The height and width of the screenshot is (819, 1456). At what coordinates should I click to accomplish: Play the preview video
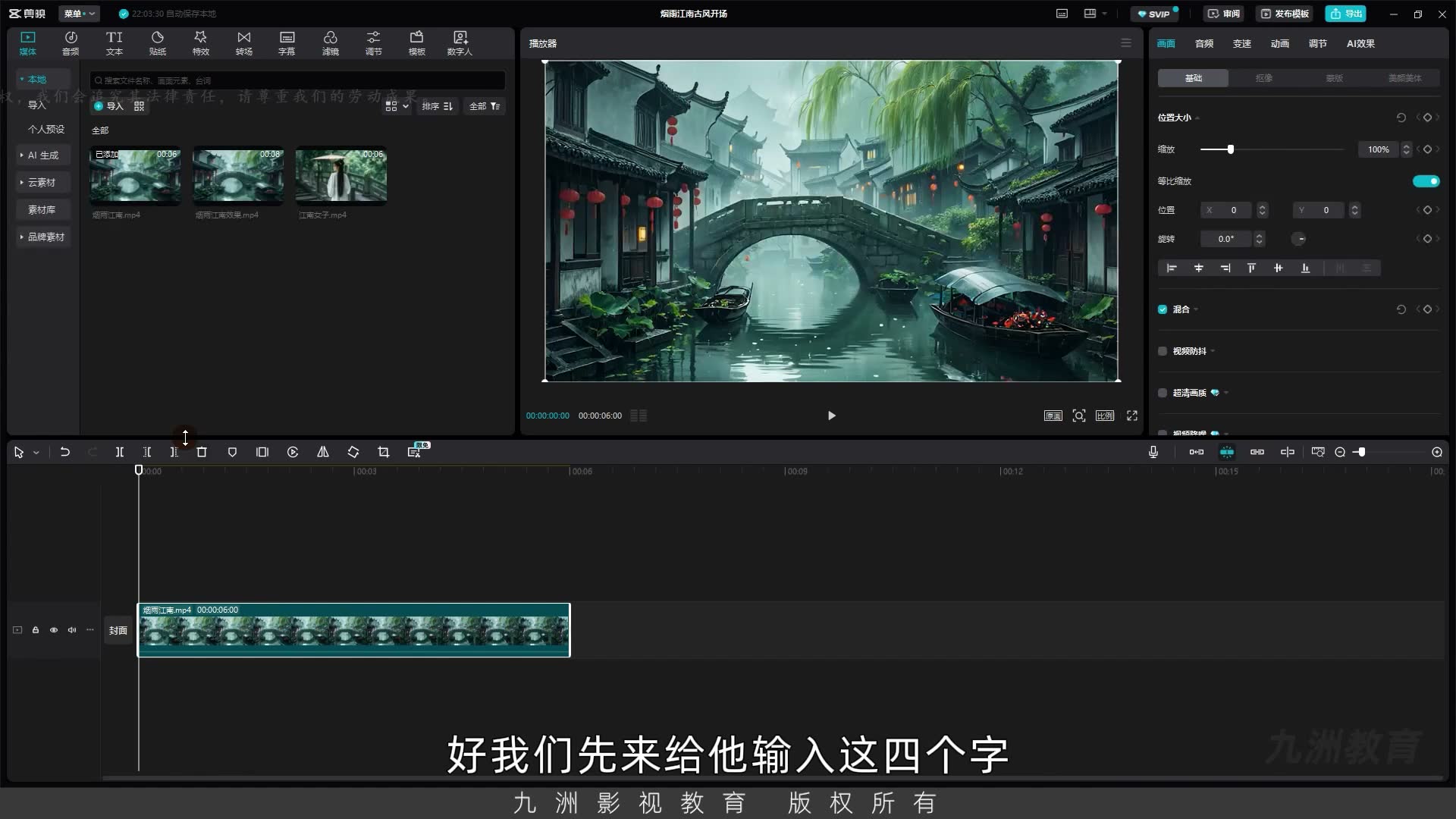point(831,416)
